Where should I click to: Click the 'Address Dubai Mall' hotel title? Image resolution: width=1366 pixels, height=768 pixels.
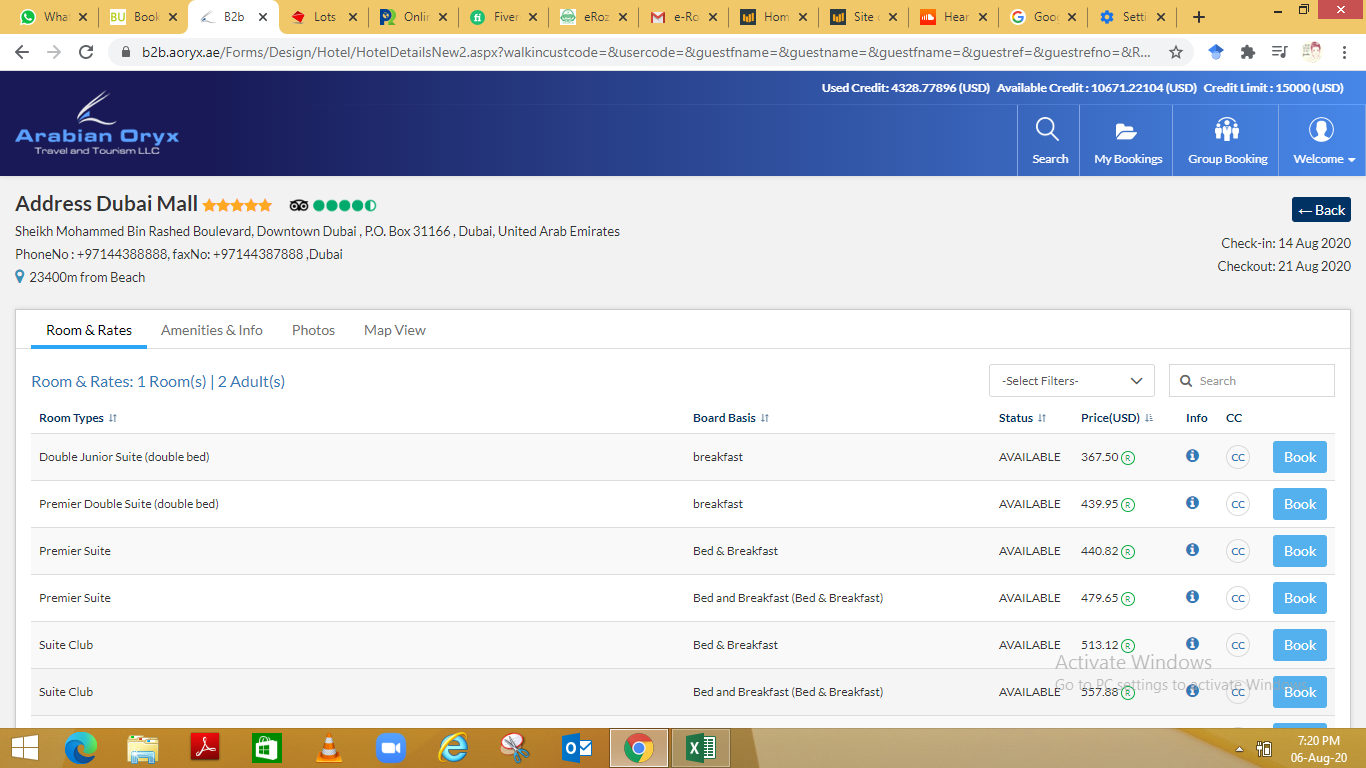click(106, 204)
